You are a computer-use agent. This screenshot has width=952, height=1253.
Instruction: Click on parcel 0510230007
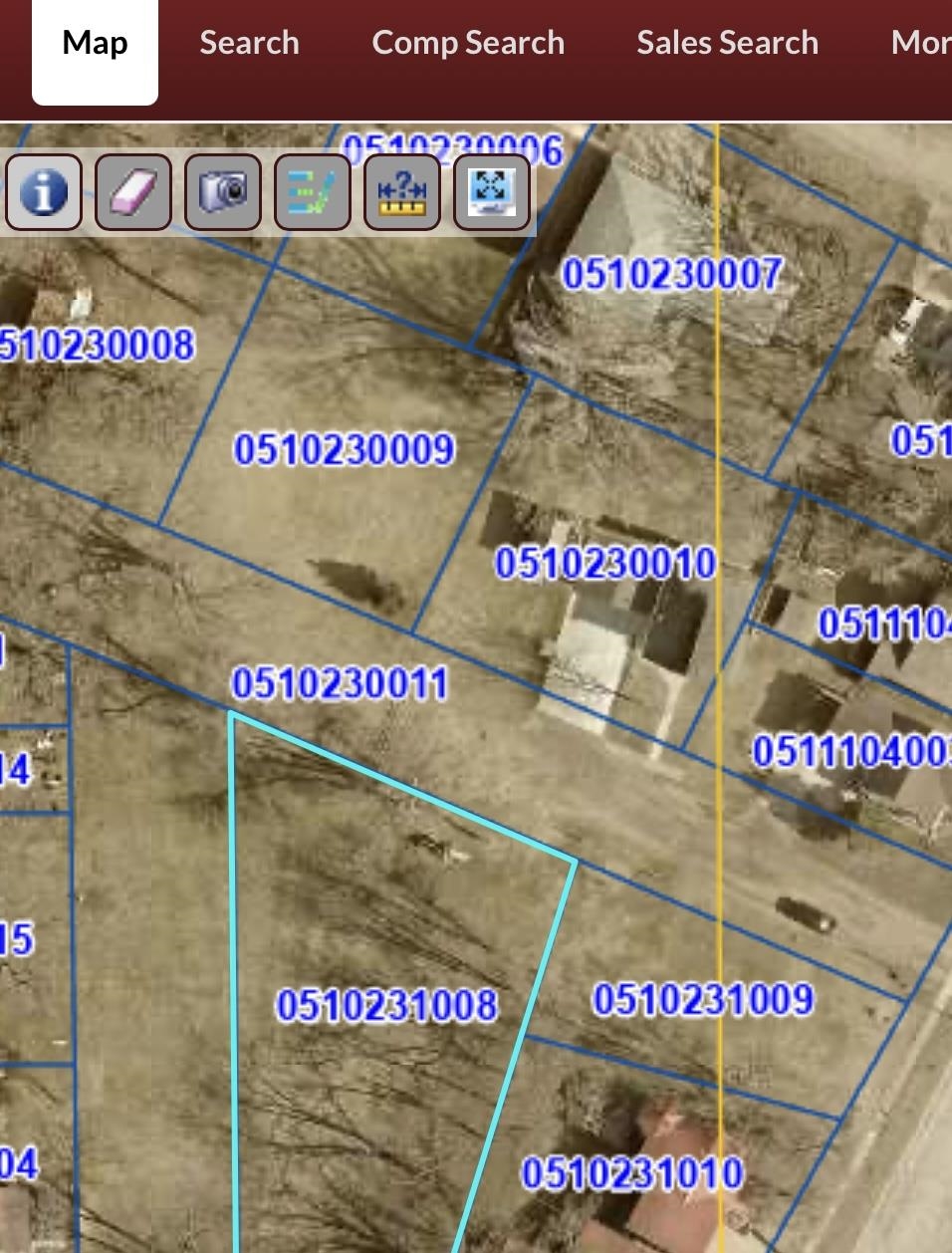(672, 274)
